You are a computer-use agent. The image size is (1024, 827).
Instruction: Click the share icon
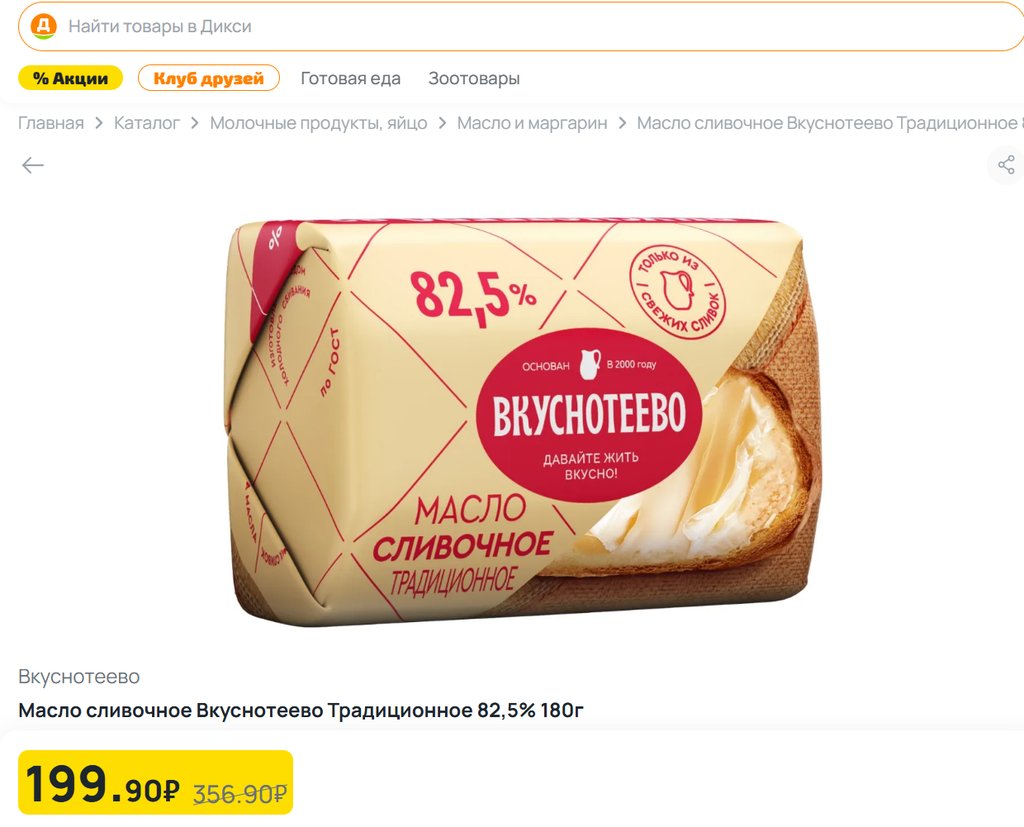coord(1006,165)
